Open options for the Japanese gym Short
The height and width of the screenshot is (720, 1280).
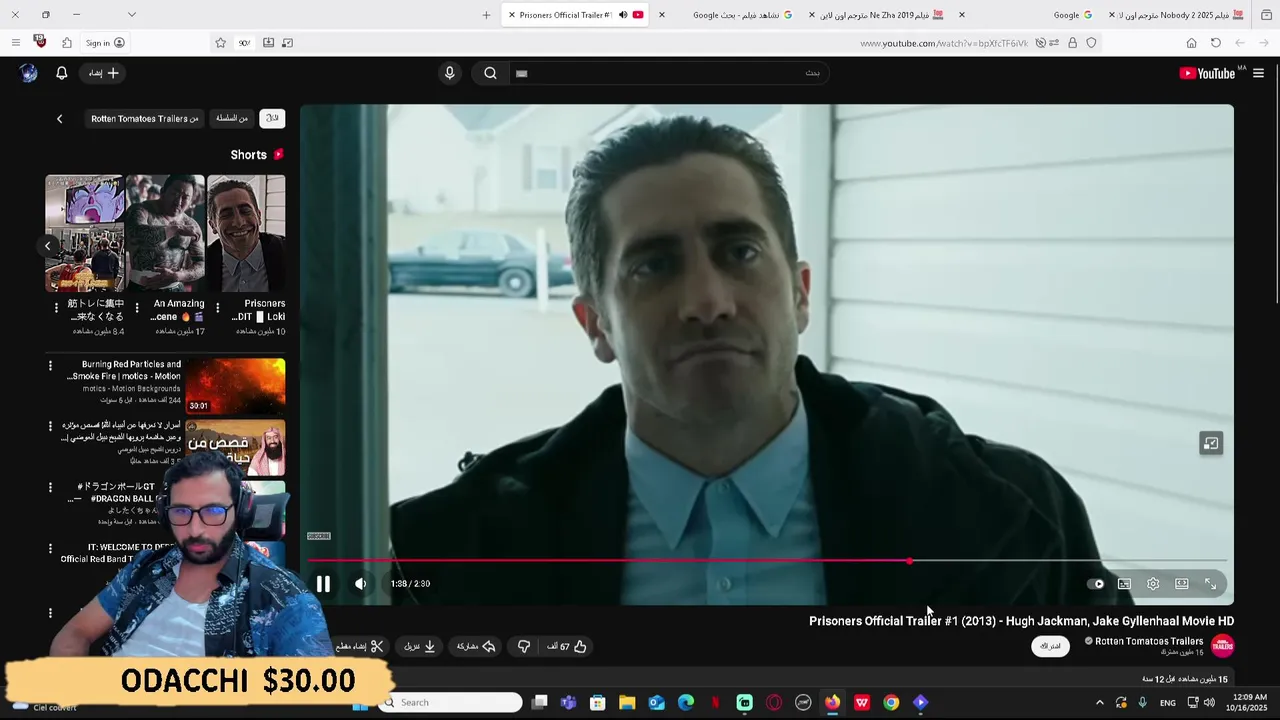[56, 308]
